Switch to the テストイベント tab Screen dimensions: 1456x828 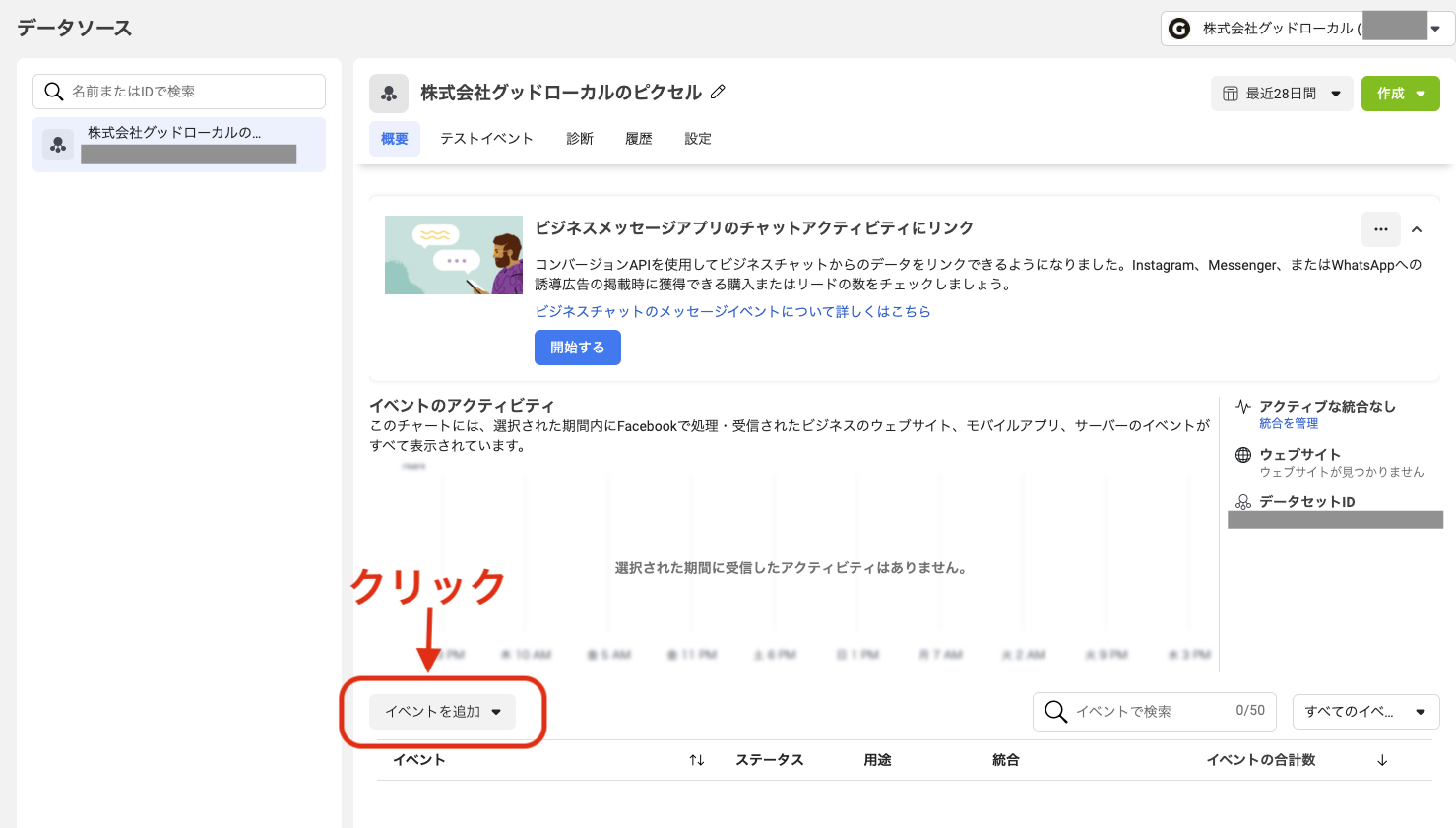coord(486,138)
